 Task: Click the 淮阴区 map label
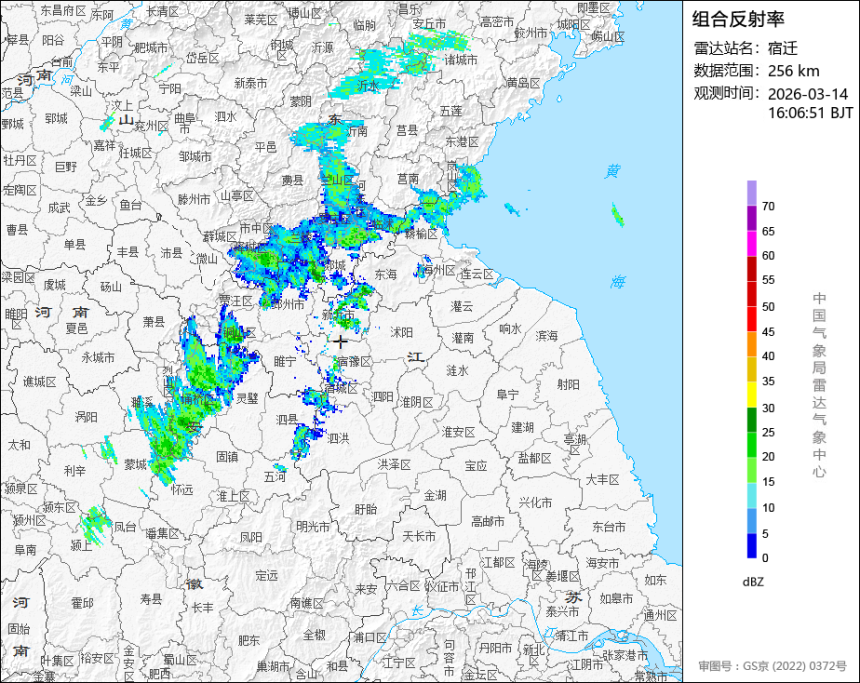point(416,402)
